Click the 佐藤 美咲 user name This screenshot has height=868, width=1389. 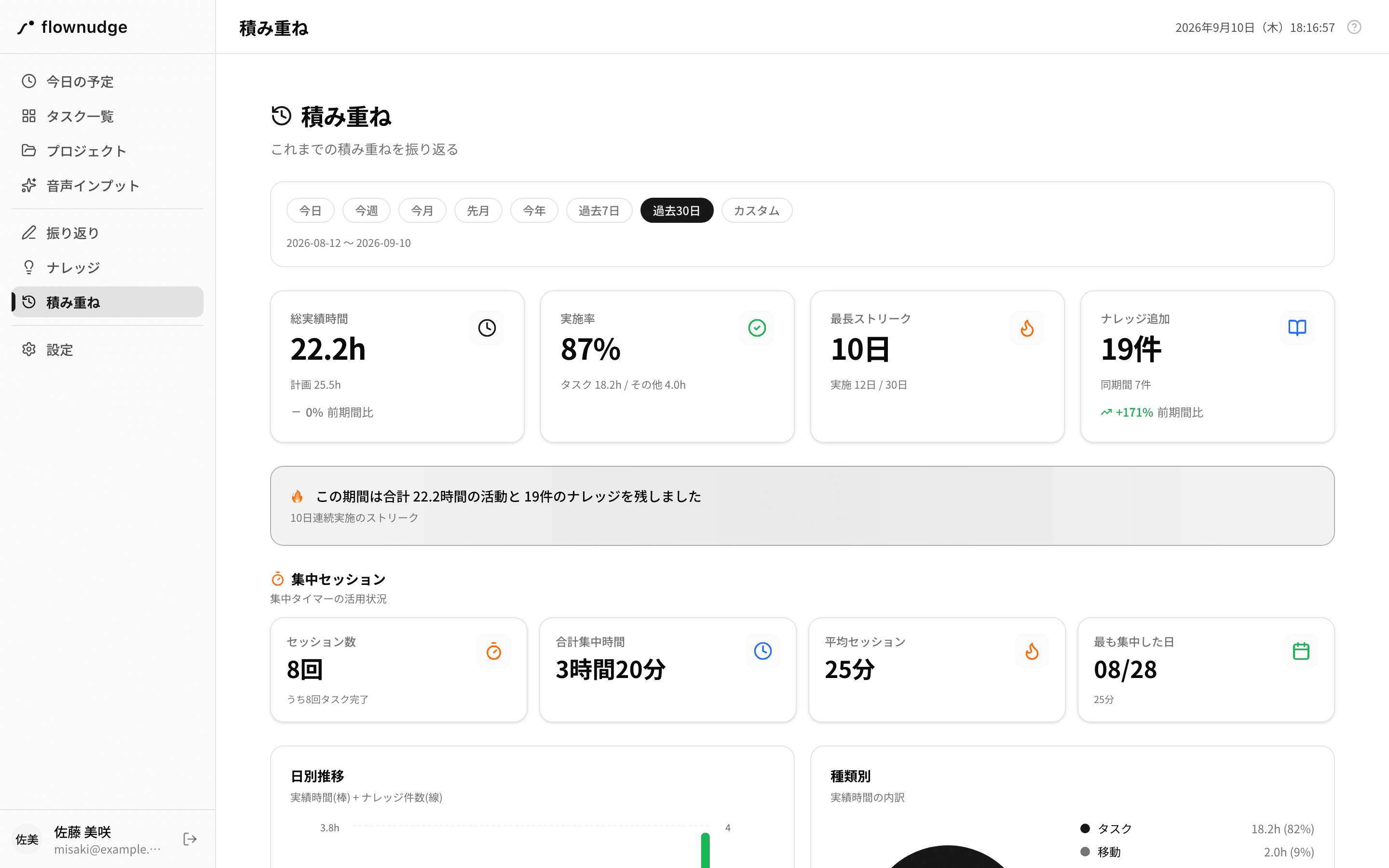82,832
